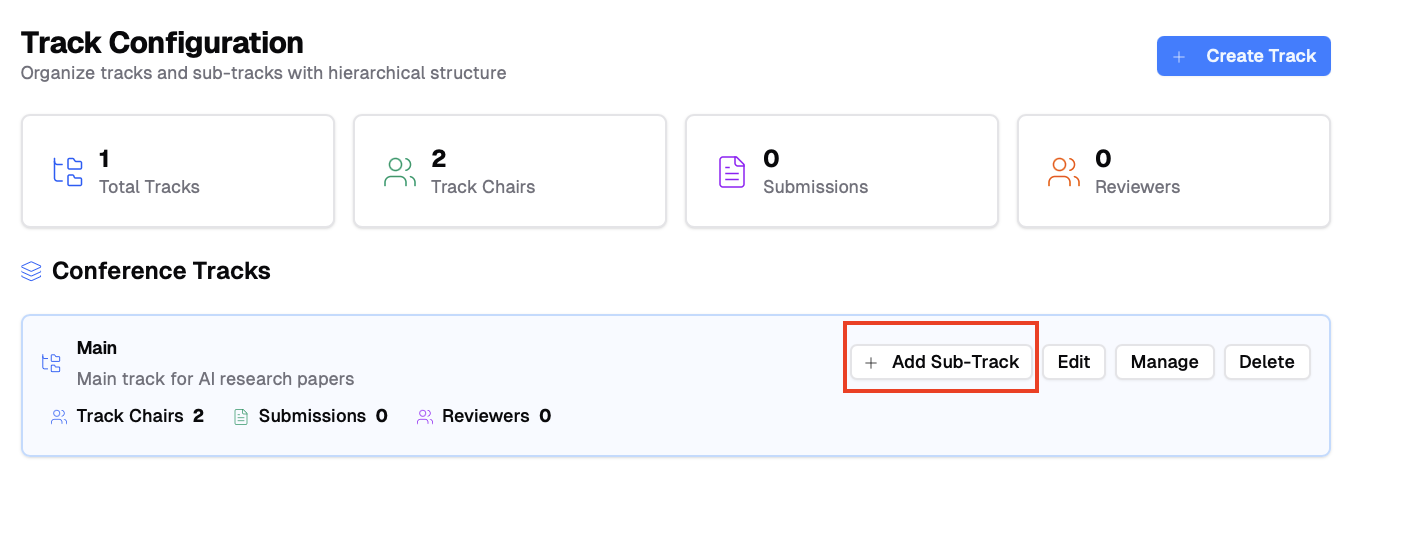
Task: Click the track icon next to Main
Action: pos(51,363)
